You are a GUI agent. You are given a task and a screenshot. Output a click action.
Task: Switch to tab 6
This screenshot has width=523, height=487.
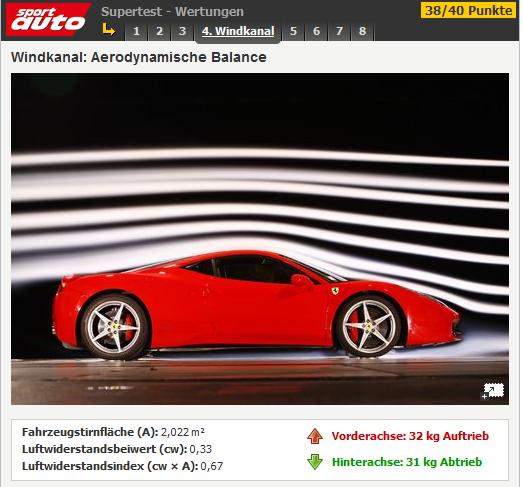[316, 31]
